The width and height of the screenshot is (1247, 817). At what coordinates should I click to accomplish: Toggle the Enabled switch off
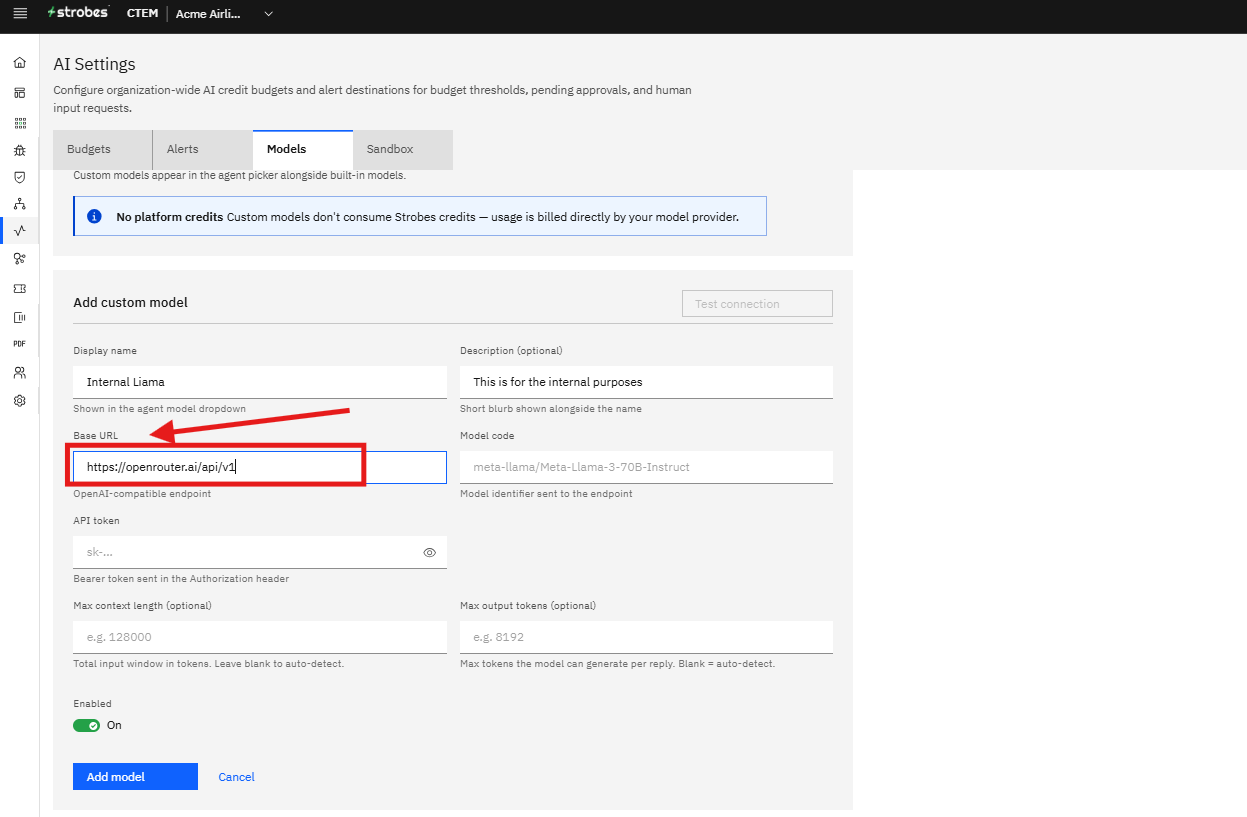[x=86, y=725]
